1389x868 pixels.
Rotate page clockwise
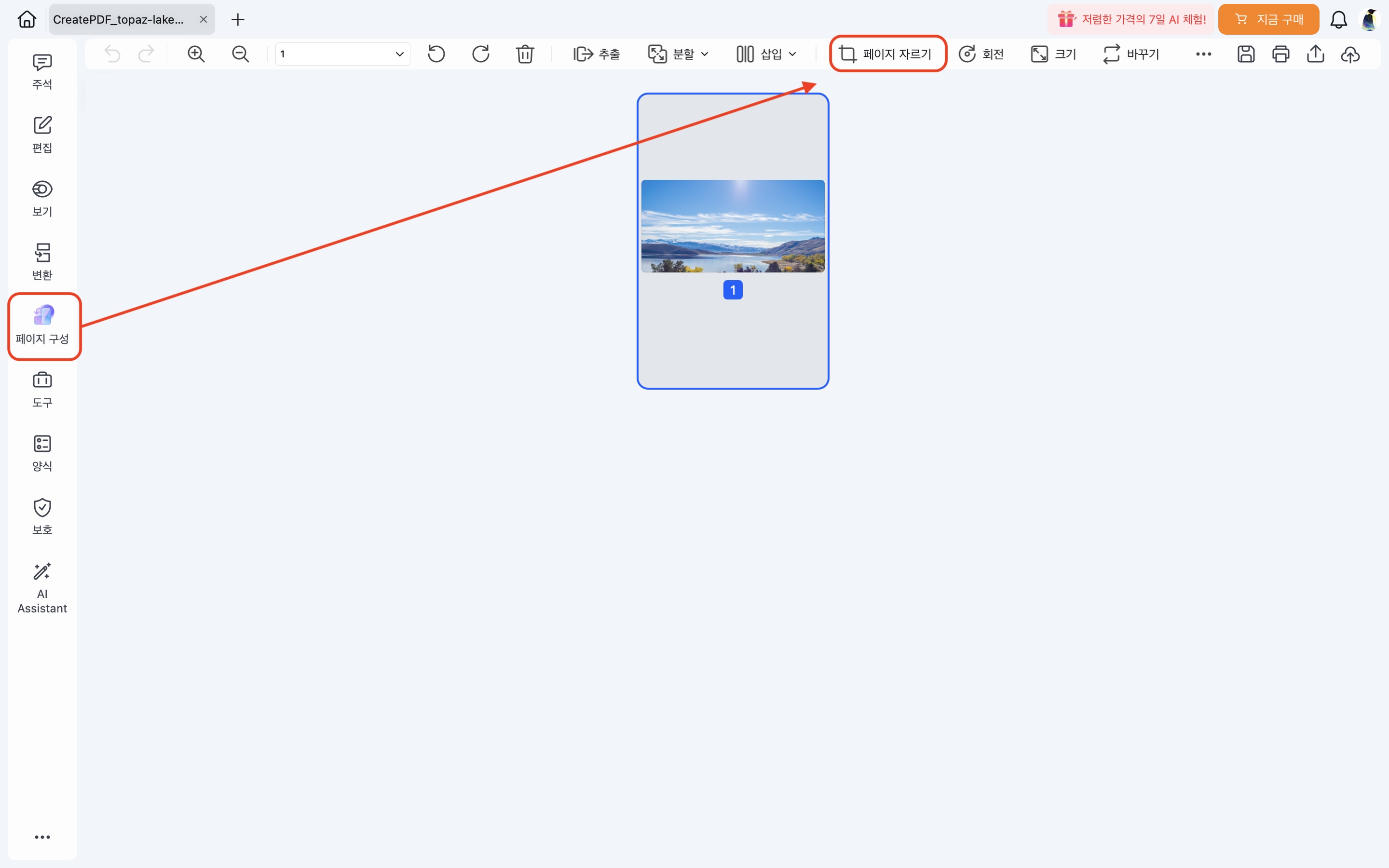[480, 54]
